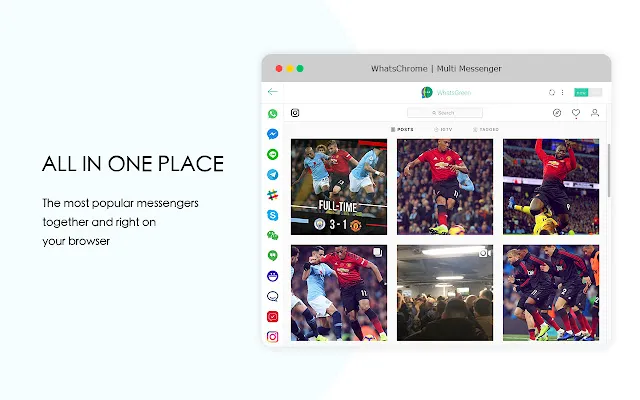Open Slack from the sidebar
Image resolution: width=640 pixels, height=400 pixels.
coord(273,195)
